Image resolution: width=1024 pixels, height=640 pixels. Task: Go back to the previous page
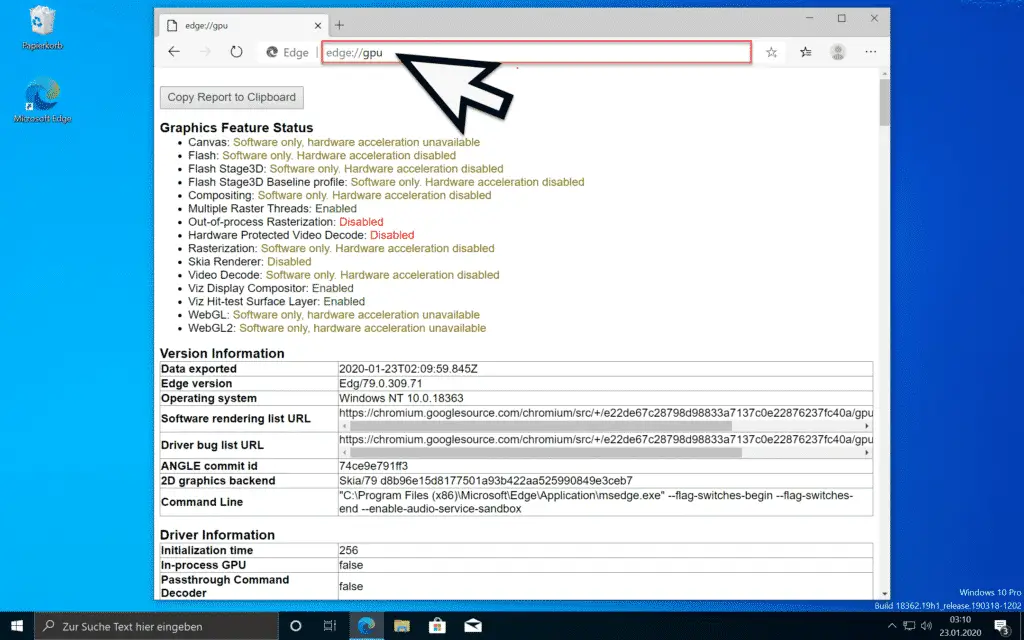pos(174,52)
